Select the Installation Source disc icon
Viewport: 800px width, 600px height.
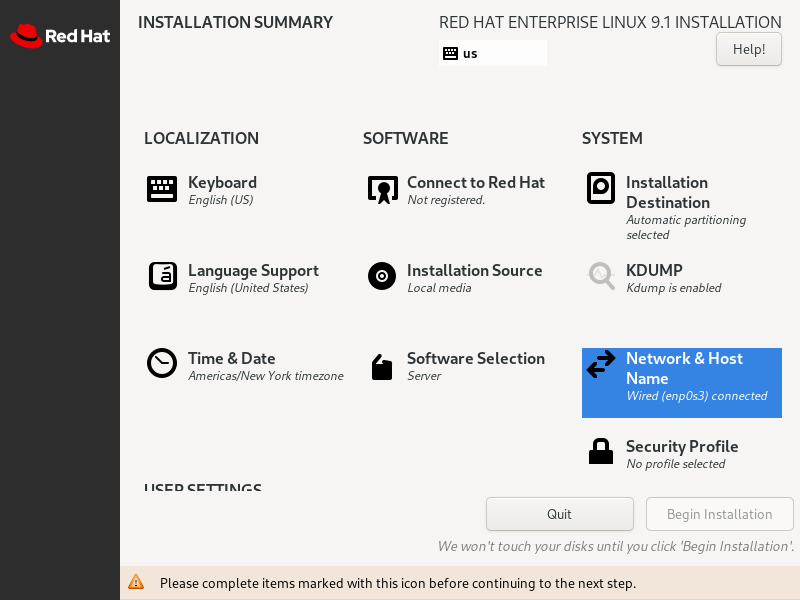pos(382,276)
